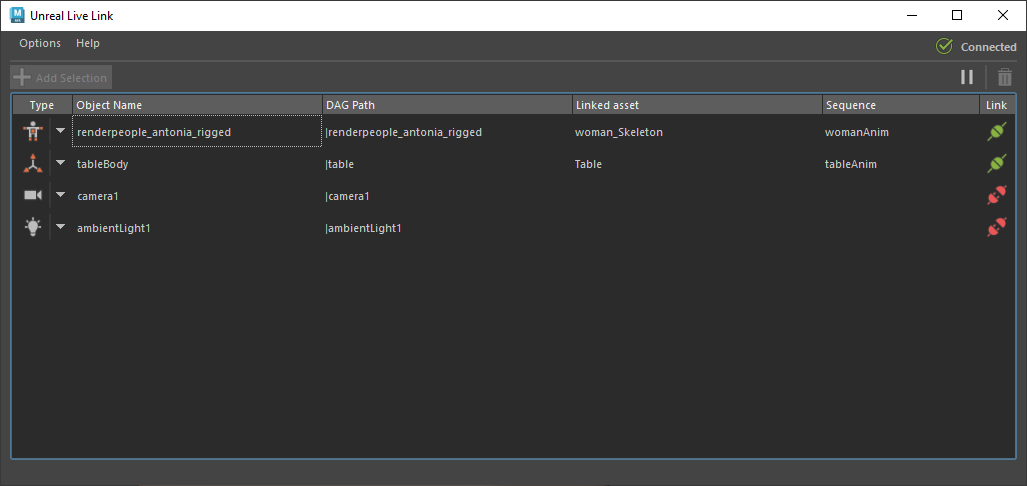Open type dropdown for tableBody
Screen dimensions: 1027x486
(x=61, y=163)
